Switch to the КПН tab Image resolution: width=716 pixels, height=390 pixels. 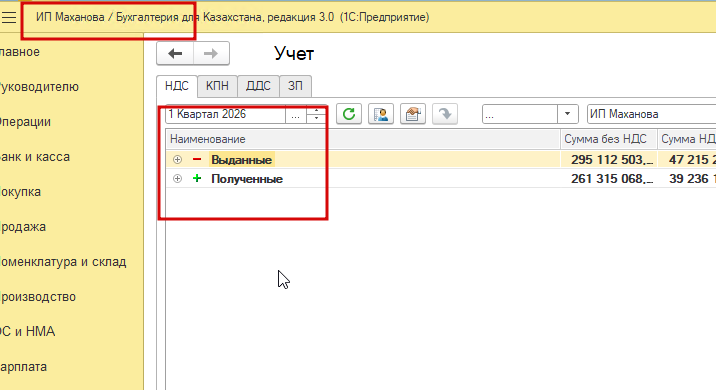coord(217,86)
